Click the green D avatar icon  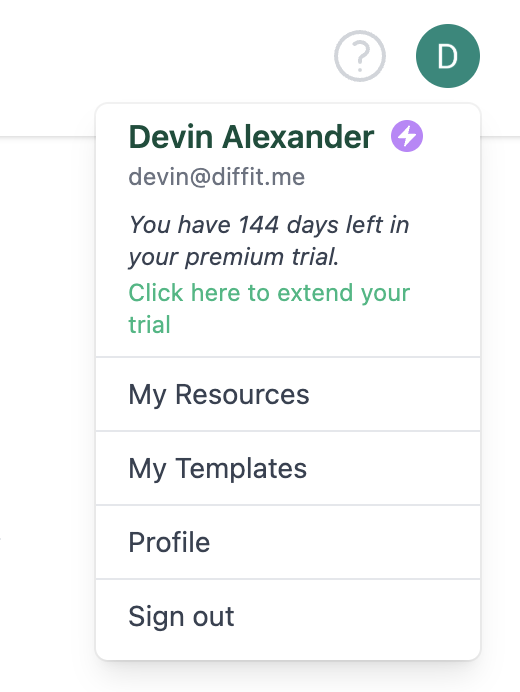(448, 56)
